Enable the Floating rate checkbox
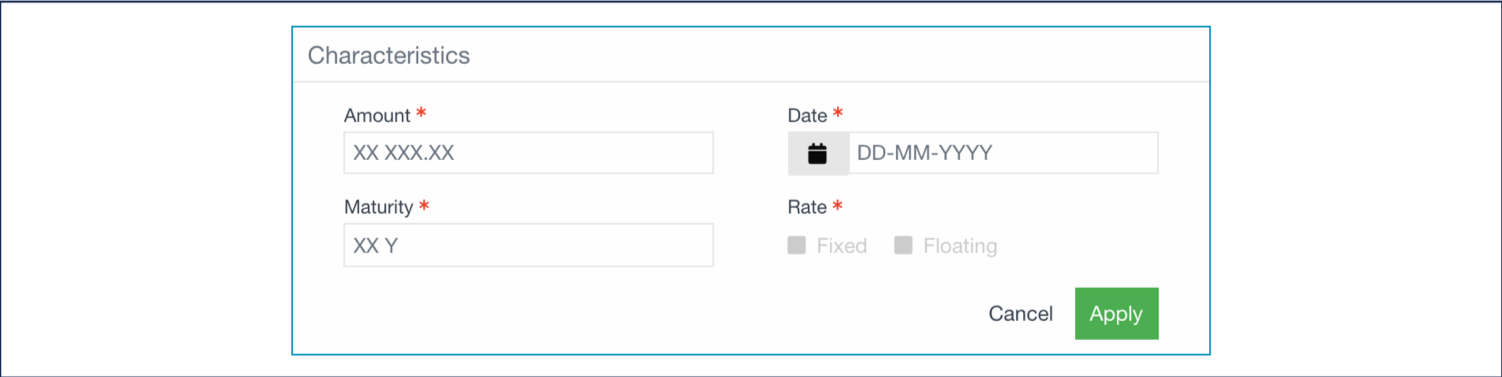 pos(903,245)
